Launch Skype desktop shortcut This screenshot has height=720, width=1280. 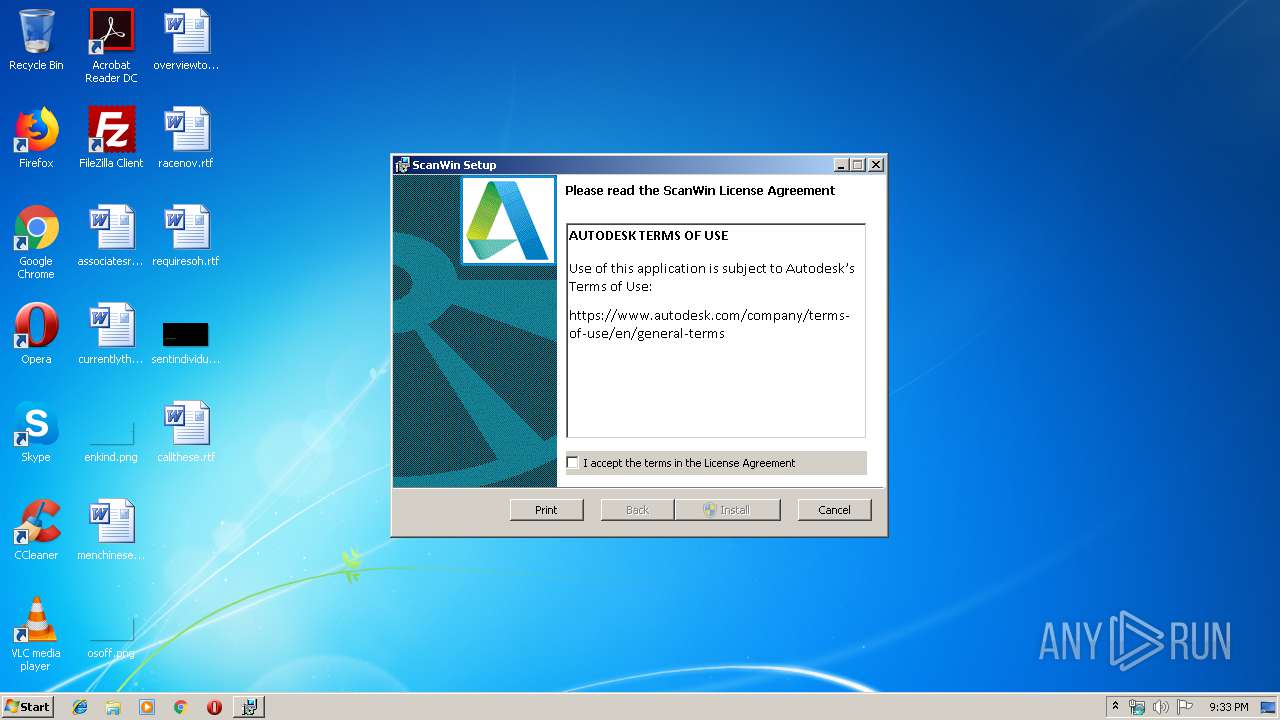click(x=36, y=432)
